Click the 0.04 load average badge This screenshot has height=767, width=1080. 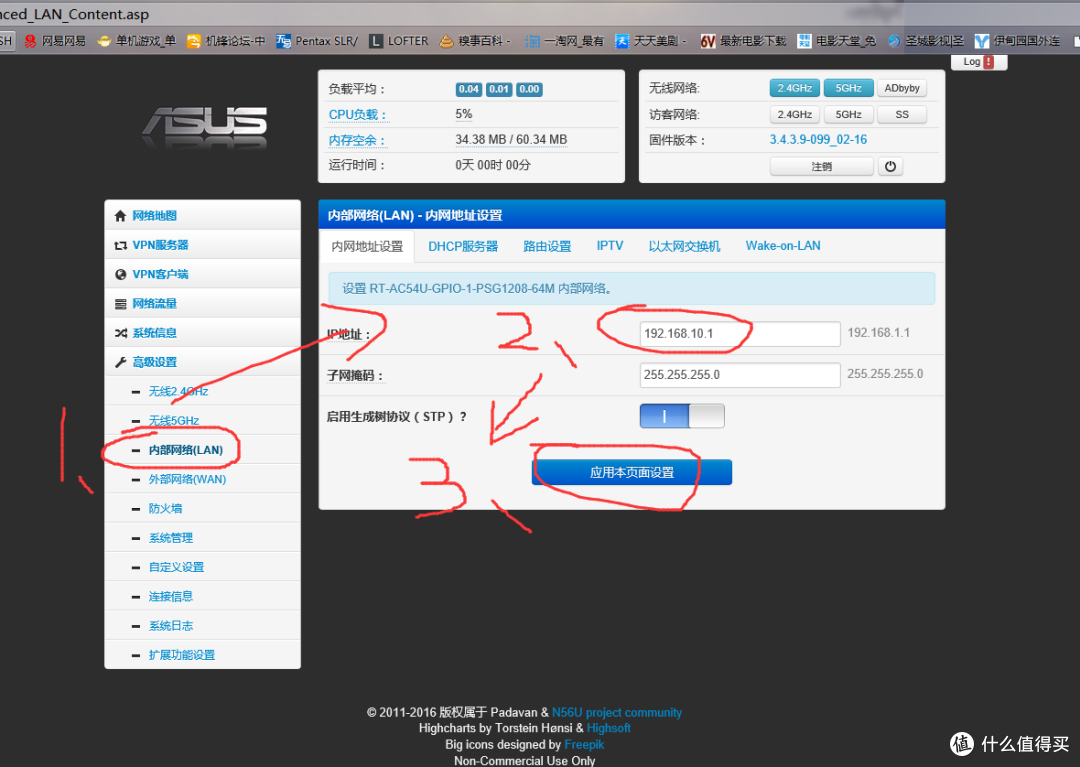pyautogui.click(x=468, y=90)
